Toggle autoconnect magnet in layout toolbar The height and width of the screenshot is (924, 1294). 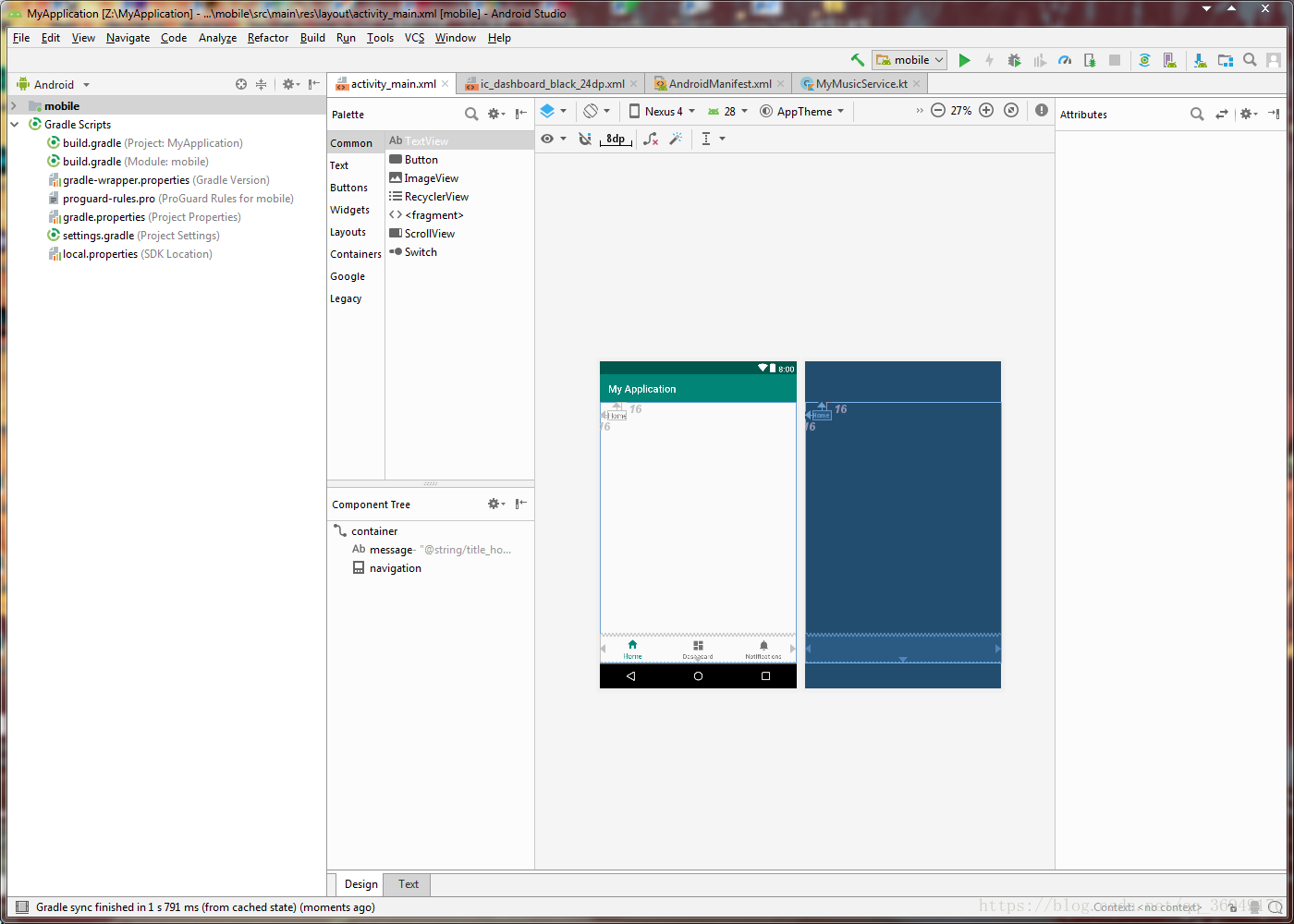pyautogui.click(x=584, y=139)
